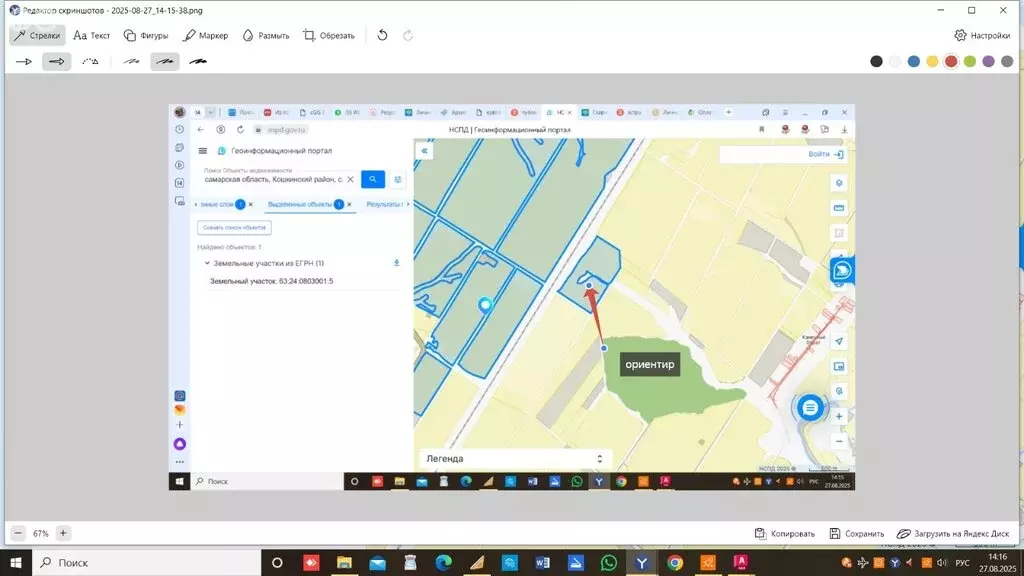Screen dimensions: 1024x576
Task: Click Копировать to copy the screenshot
Action: coord(785,533)
